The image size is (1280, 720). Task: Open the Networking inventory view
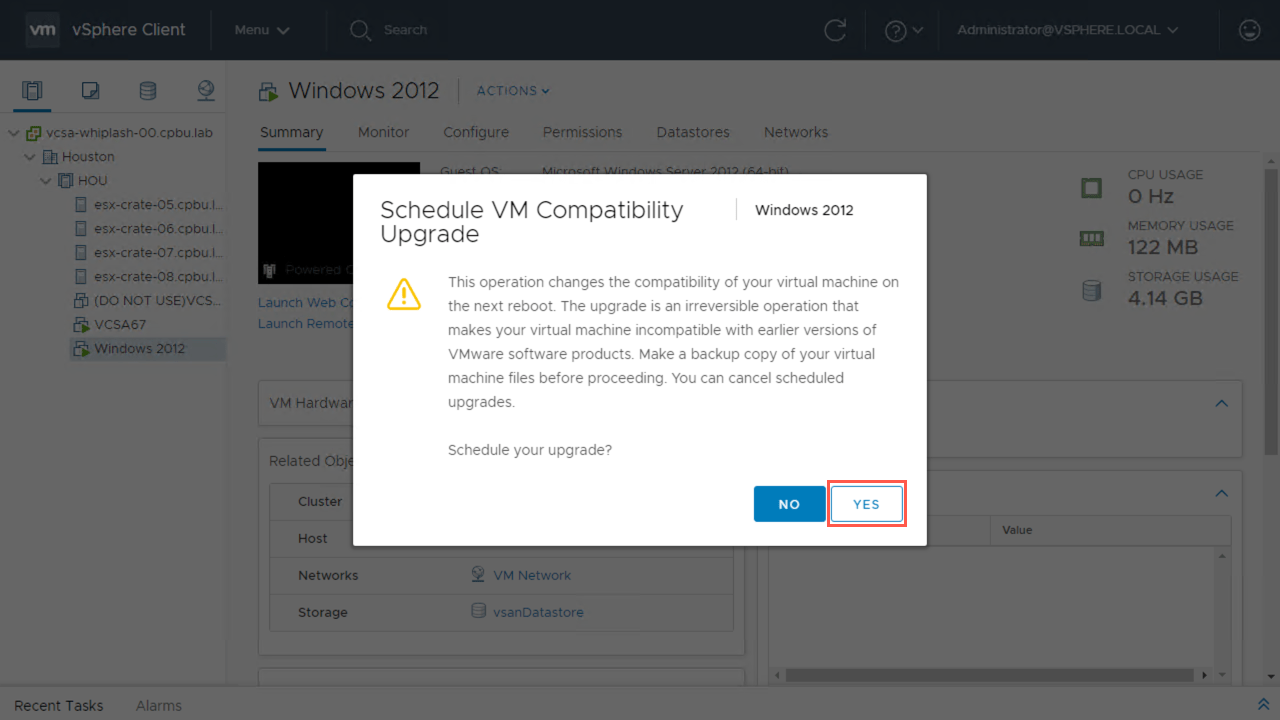tap(206, 91)
